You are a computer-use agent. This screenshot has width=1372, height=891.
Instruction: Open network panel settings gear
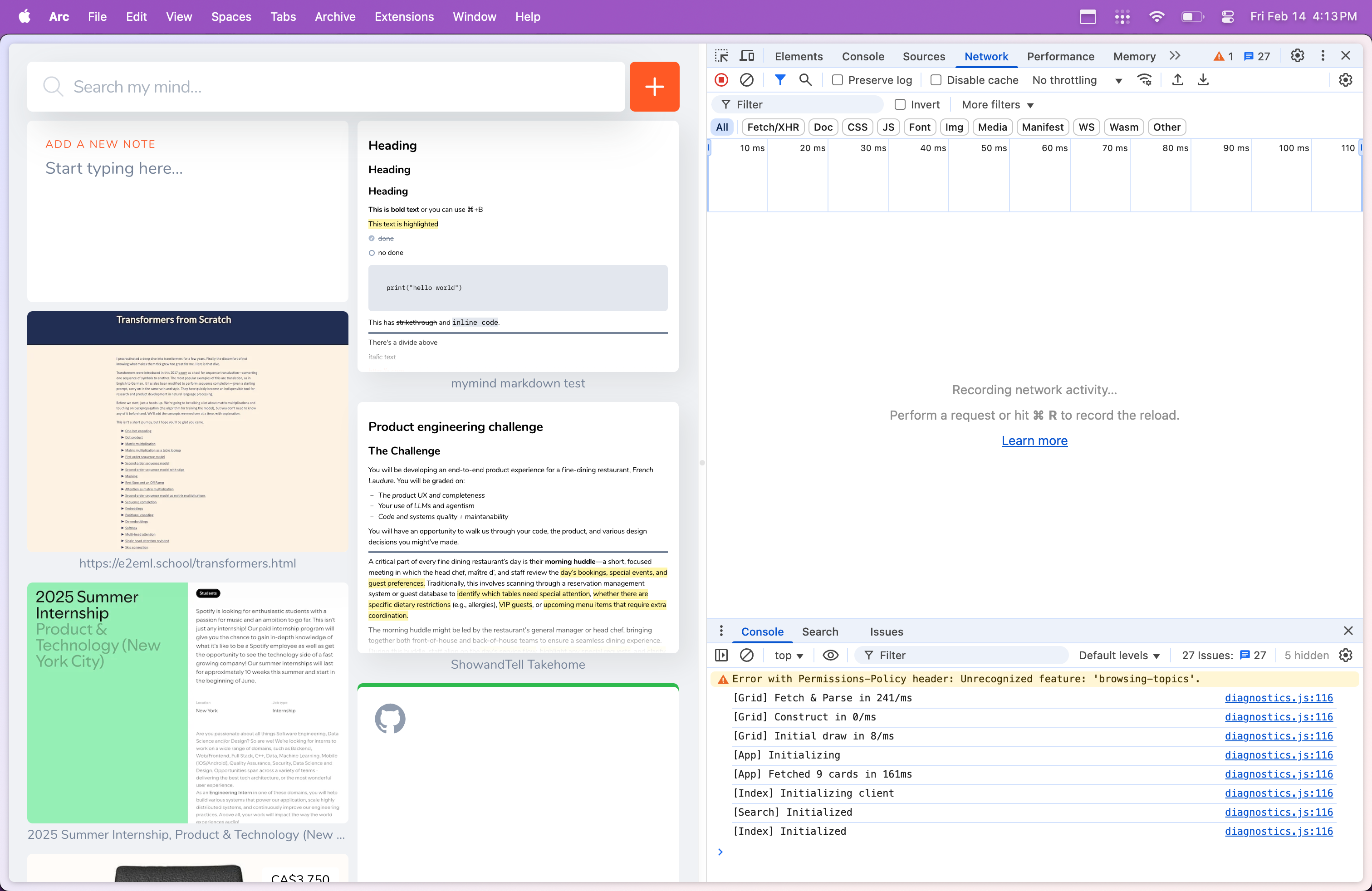click(1346, 80)
